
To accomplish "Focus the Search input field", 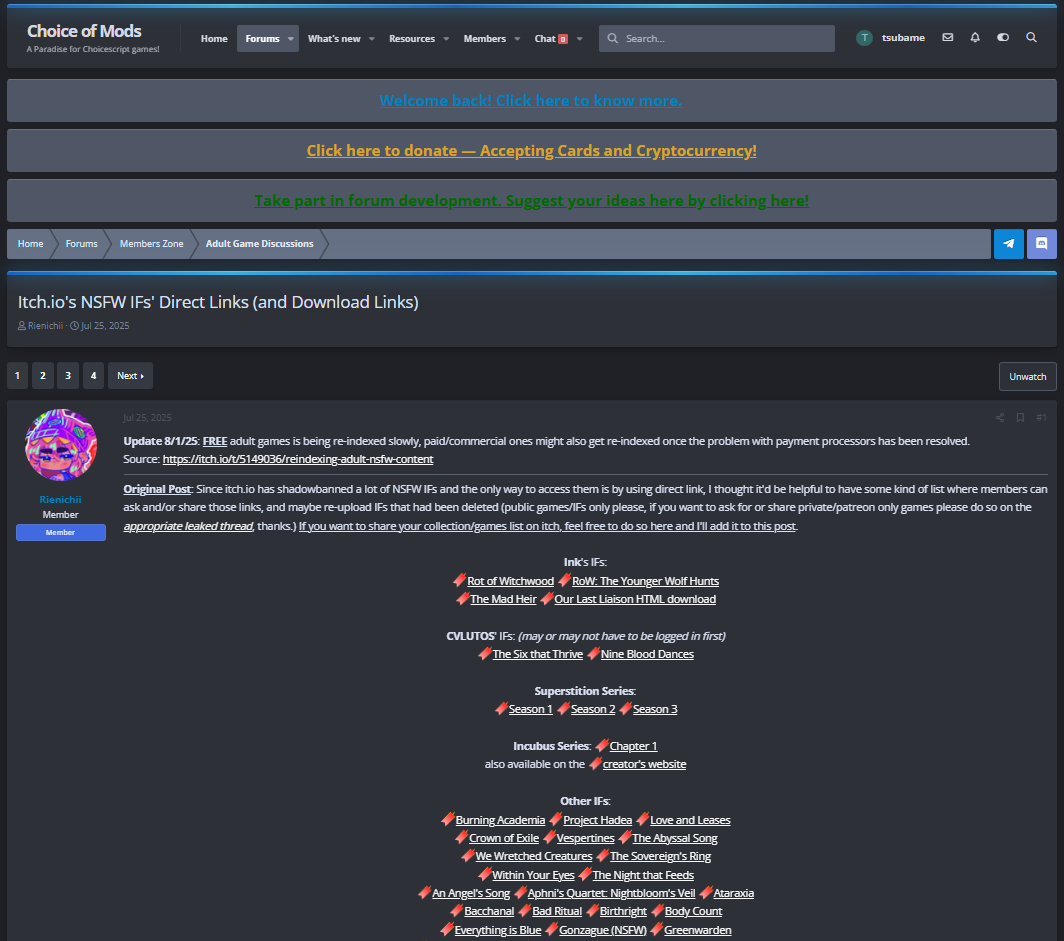I will click(717, 39).
